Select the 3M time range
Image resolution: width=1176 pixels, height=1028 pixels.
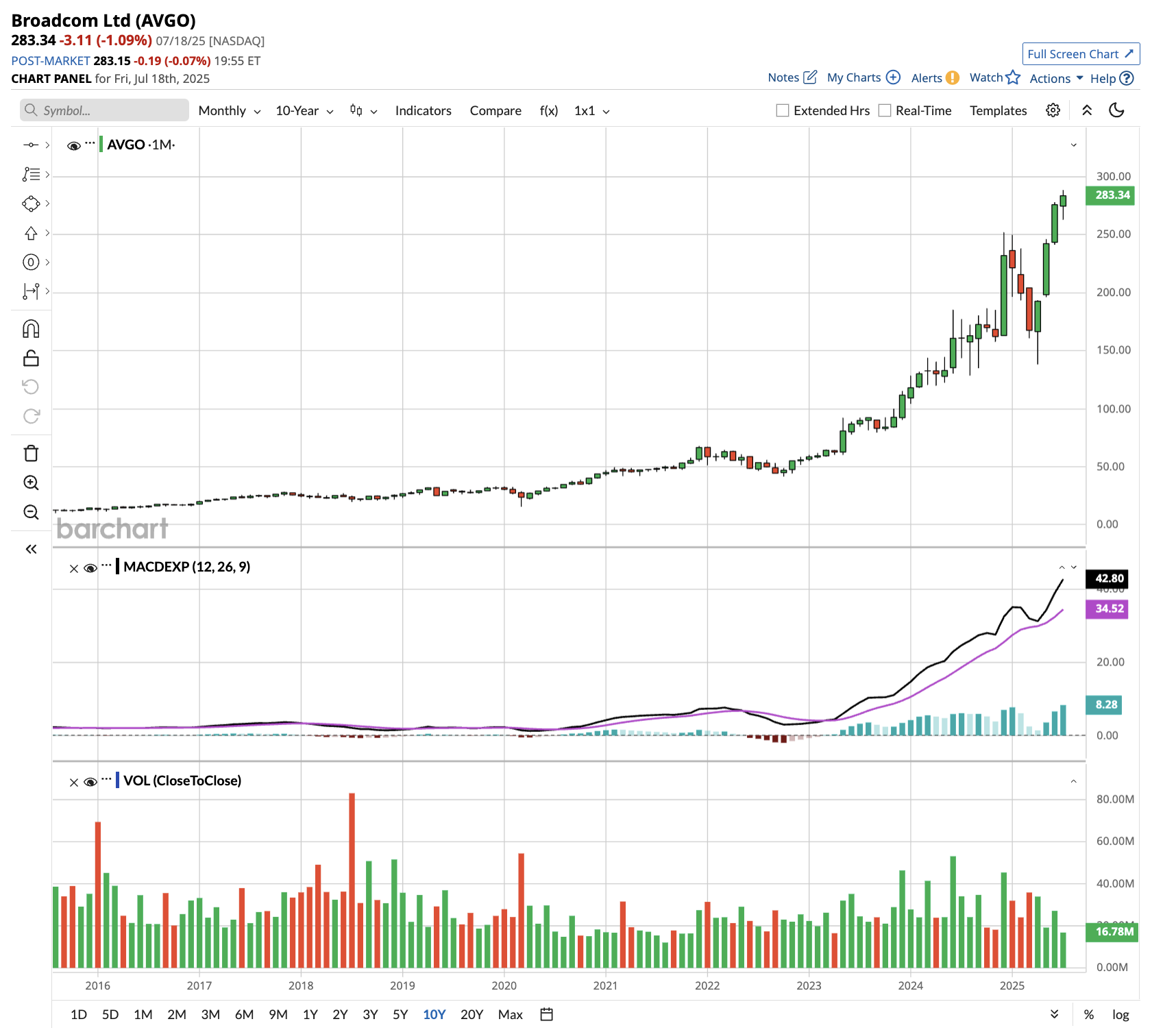[x=210, y=1014]
